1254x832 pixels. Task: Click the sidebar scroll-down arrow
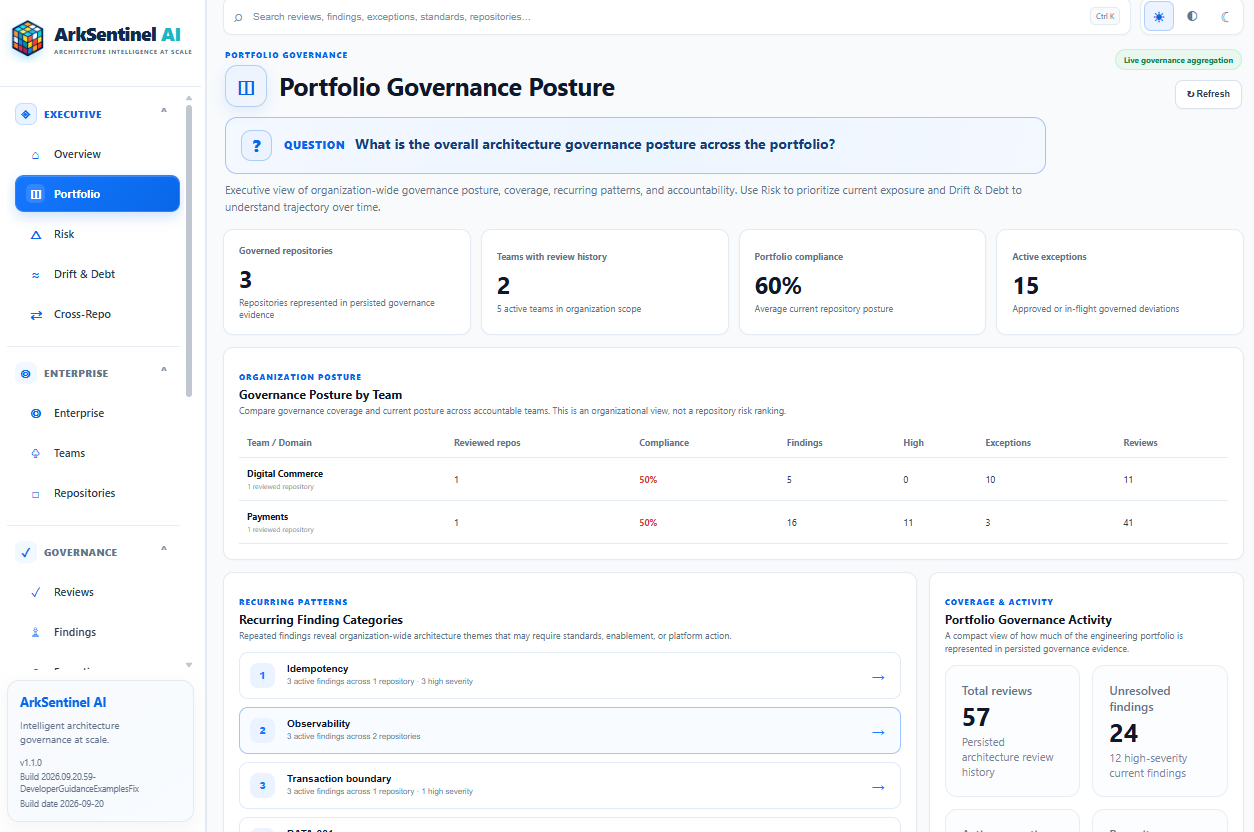189,665
